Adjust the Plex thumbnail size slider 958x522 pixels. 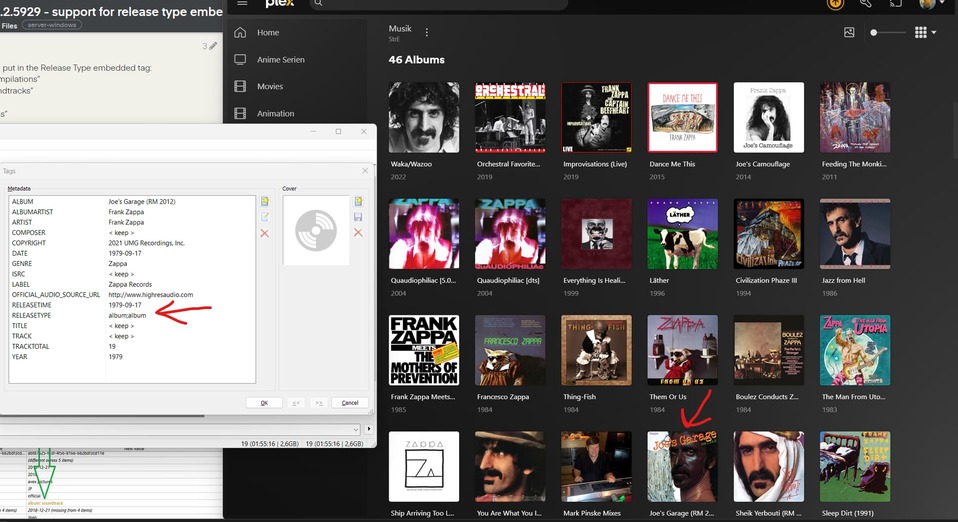[x=888, y=32]
